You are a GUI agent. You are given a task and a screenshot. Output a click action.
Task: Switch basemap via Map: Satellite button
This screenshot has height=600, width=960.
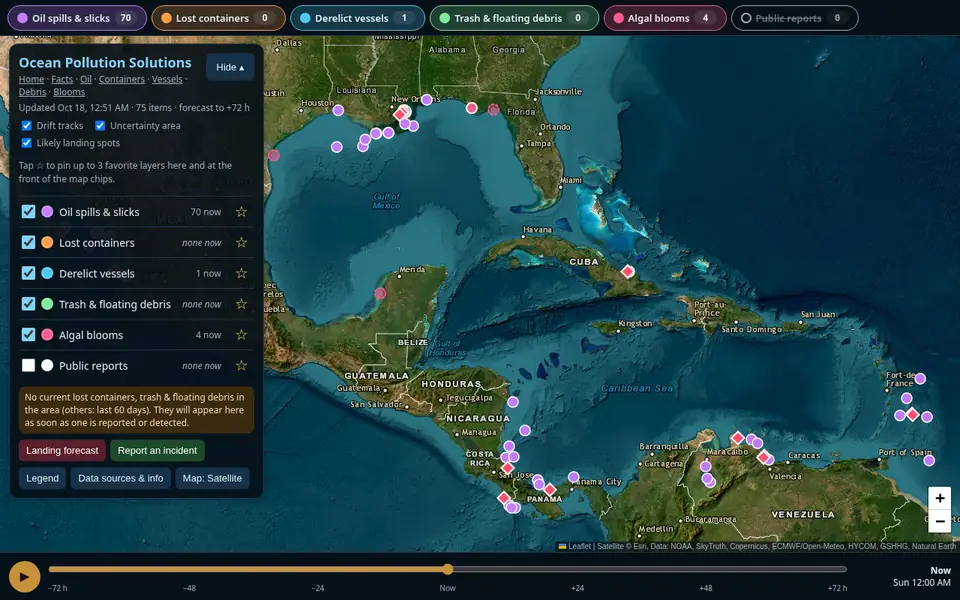coord(212,478)
